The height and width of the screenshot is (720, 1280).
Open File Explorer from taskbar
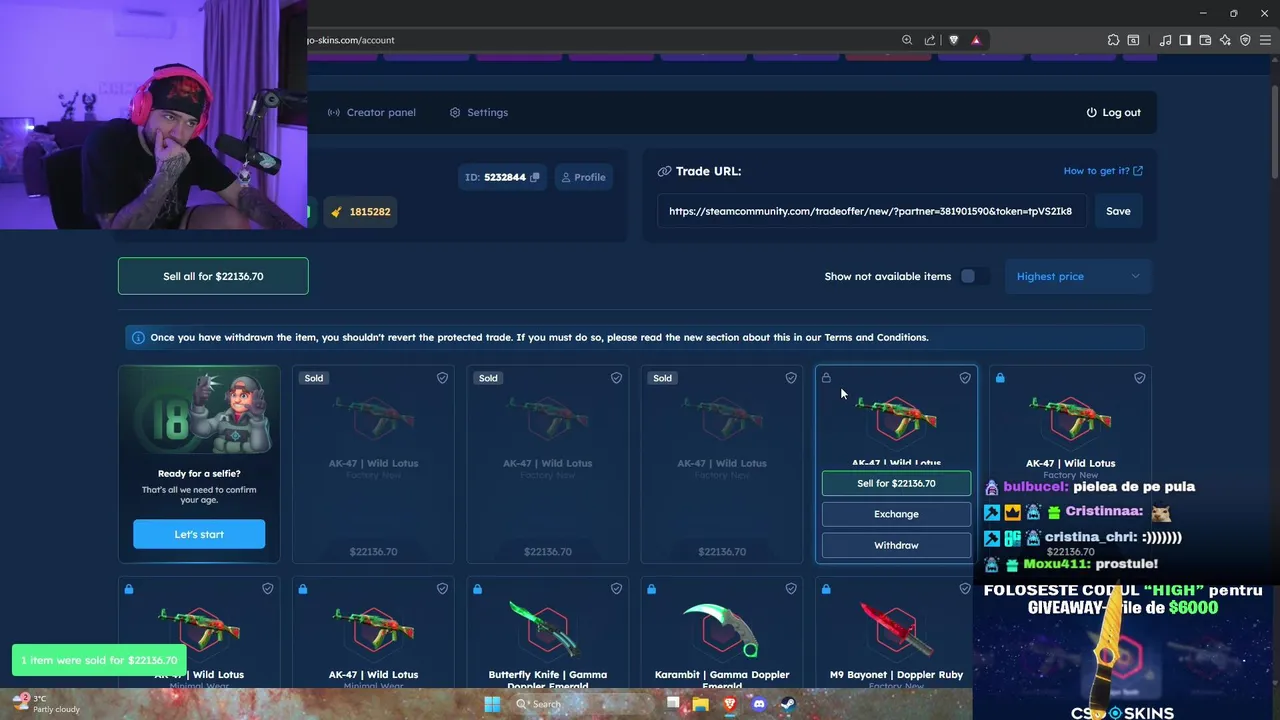701,704
